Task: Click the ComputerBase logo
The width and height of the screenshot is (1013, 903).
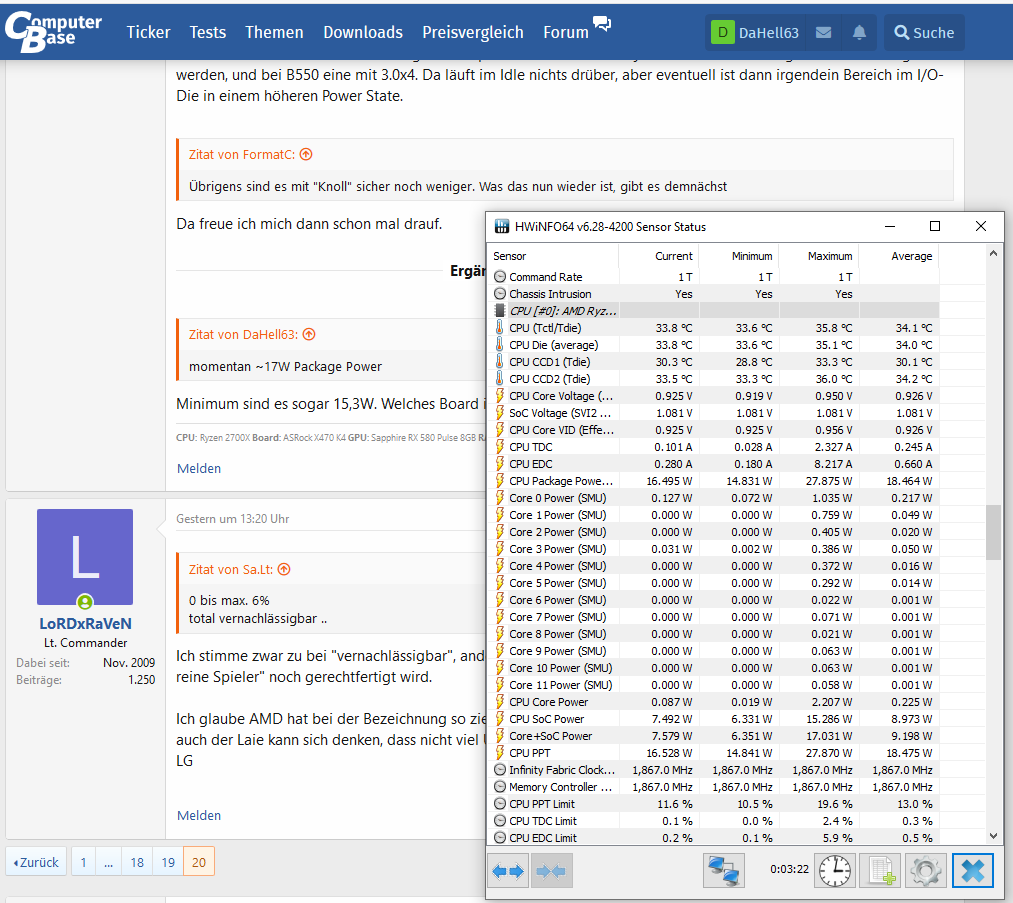Action: click(53, 32)
